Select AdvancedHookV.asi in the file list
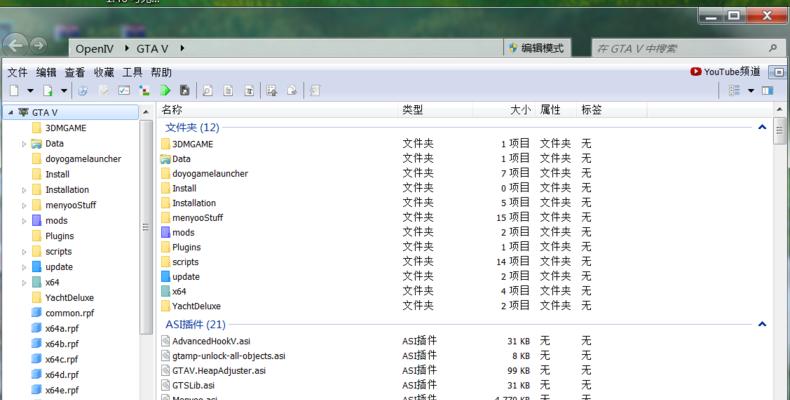 click(x=464, y=341)
